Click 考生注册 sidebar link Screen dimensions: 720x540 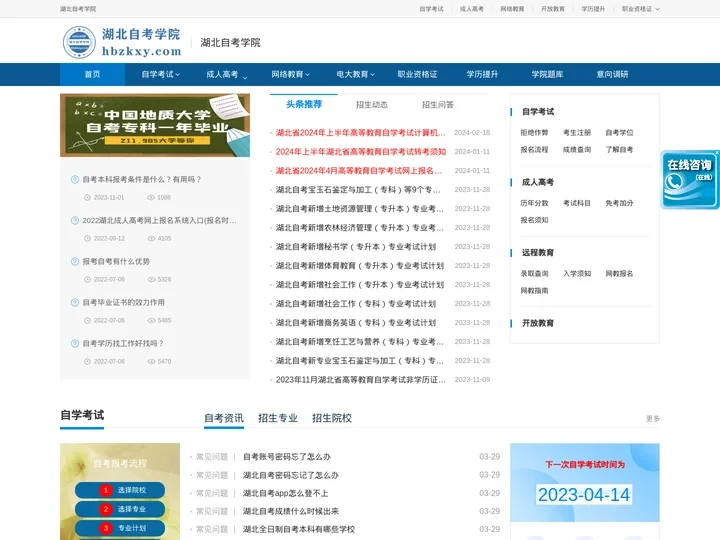(x=577, y=133)
